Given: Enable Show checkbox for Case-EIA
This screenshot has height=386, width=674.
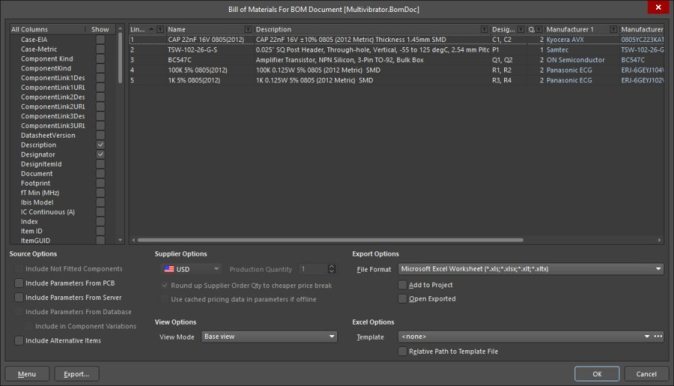Looking at the screenshot, I should pyautogui.click(x=100, y=40).
